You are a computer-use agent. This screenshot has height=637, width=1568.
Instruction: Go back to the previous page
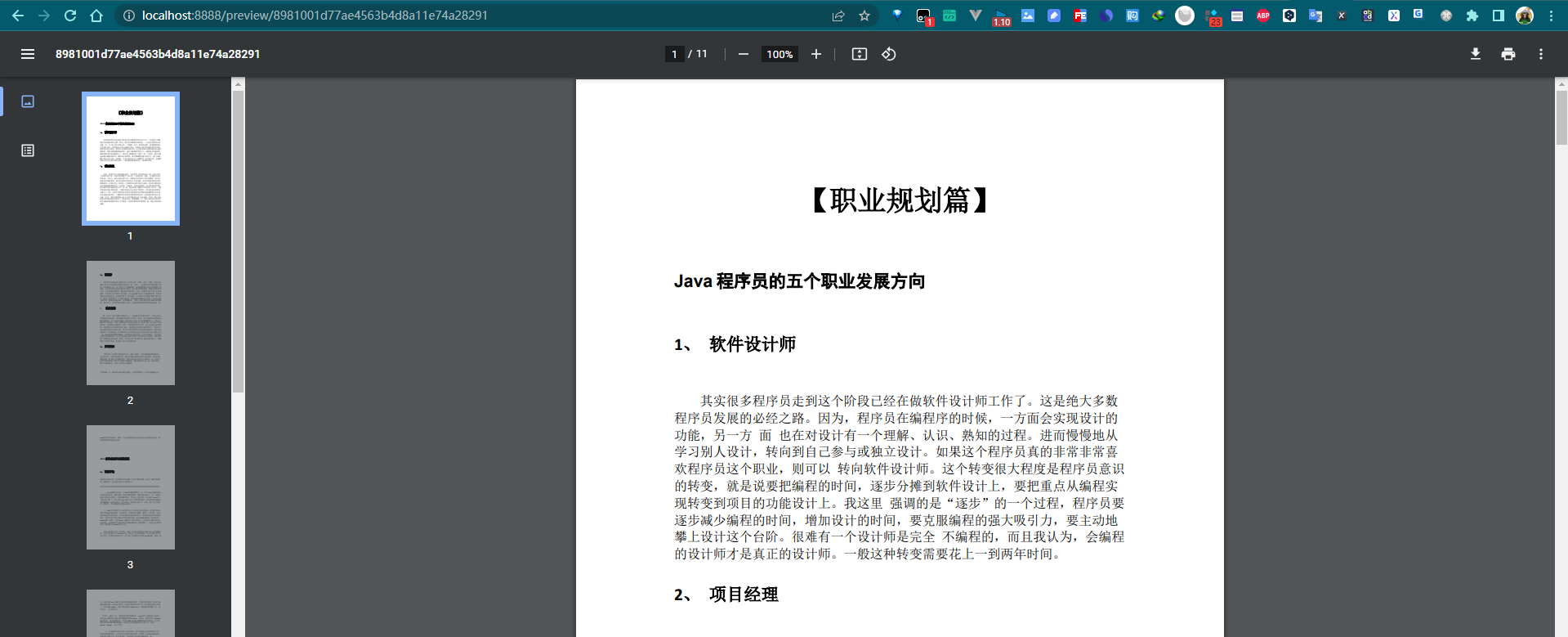[18, 16]
